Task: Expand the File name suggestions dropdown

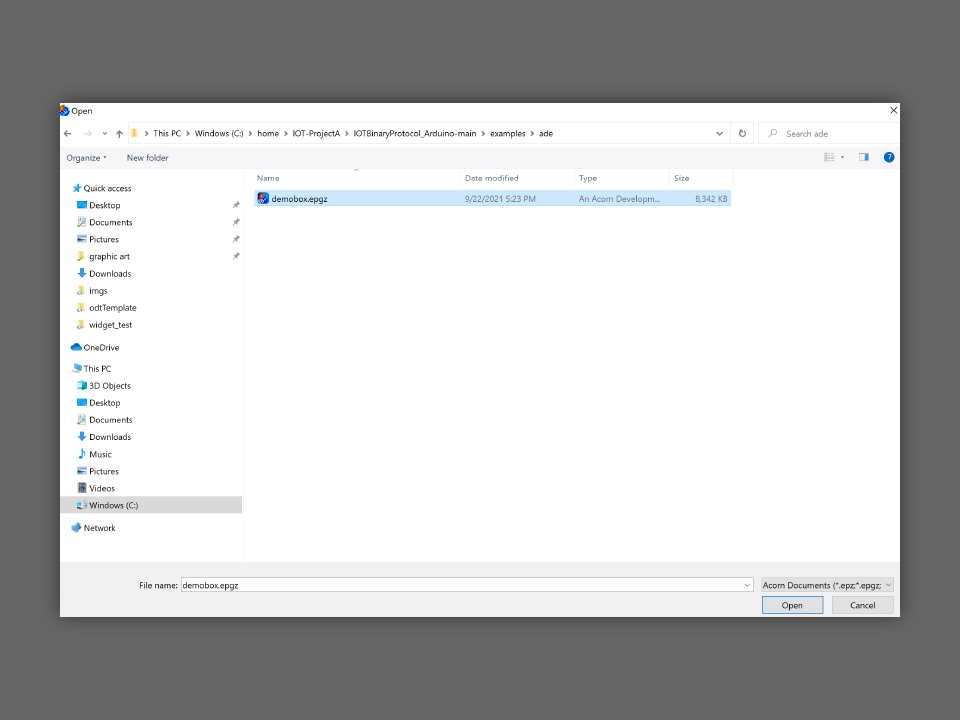Action: tap(747, 585)
